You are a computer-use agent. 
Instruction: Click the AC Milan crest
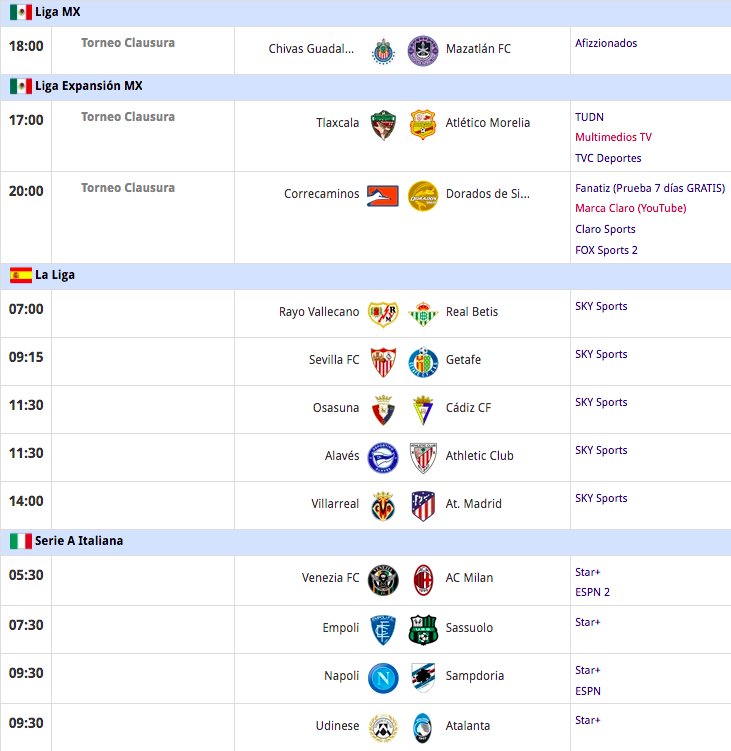[423, 580]
